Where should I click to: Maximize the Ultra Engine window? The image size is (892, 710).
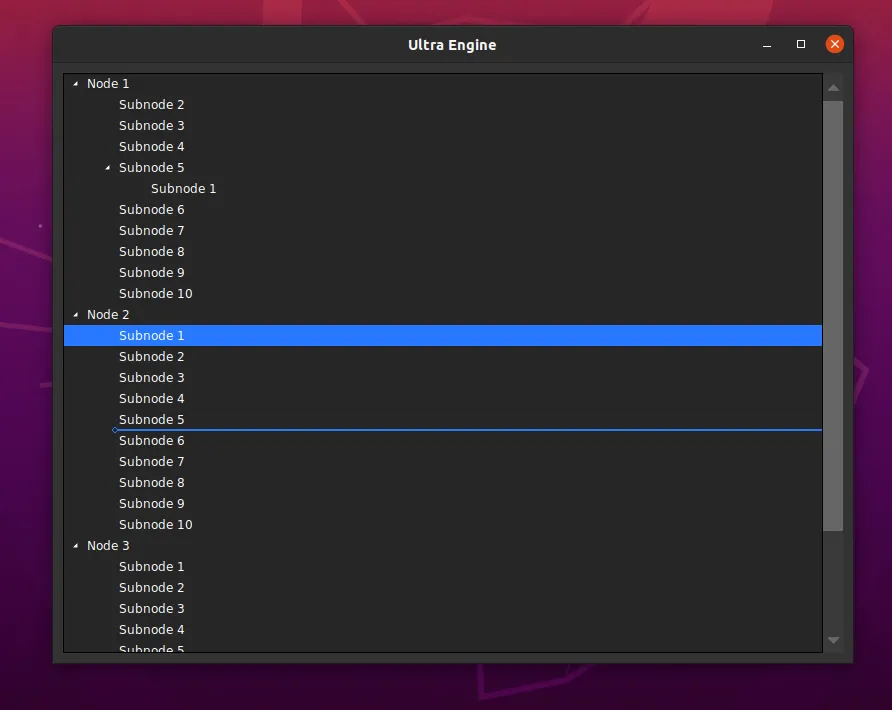coord(801,44)
